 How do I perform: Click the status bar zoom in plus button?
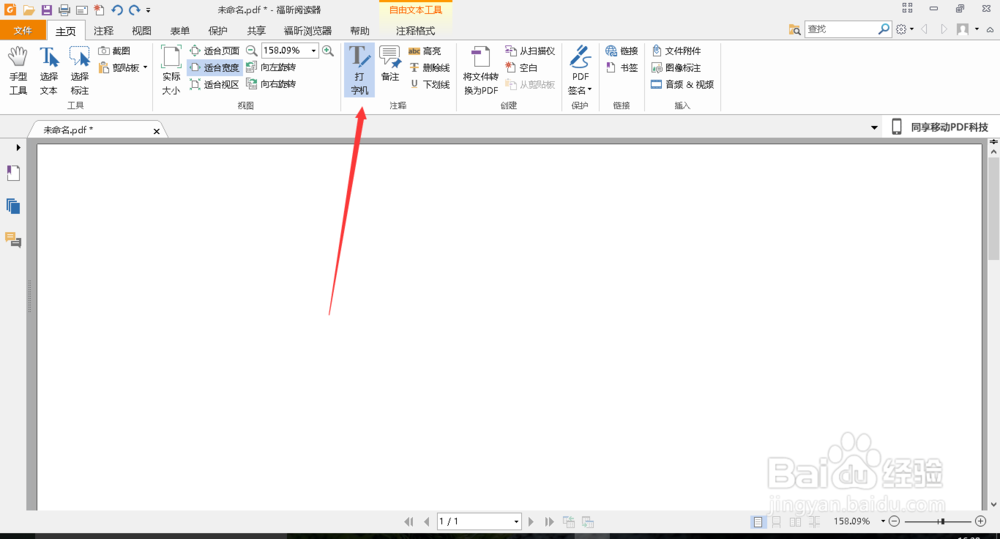[x=981, y=522]
